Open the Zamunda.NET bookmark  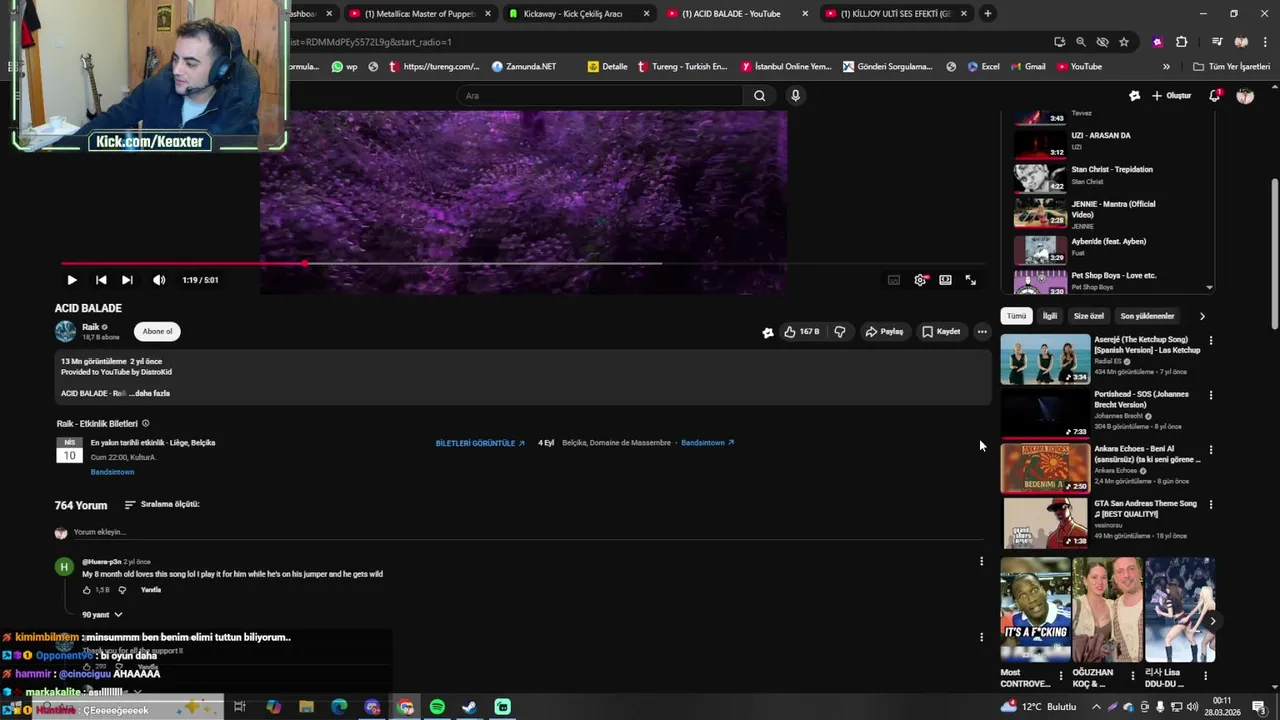524,67
